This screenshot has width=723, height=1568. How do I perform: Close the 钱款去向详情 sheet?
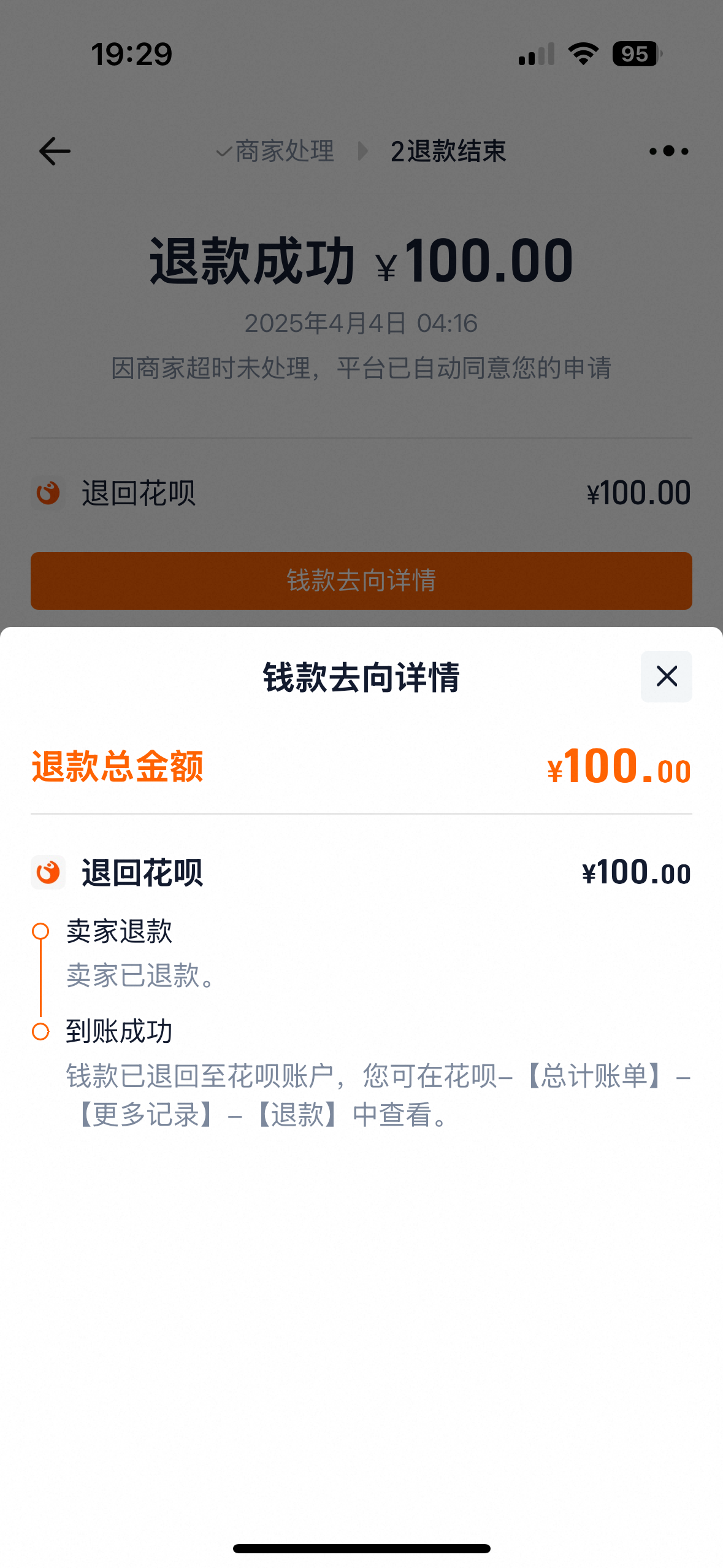[666, 676]
